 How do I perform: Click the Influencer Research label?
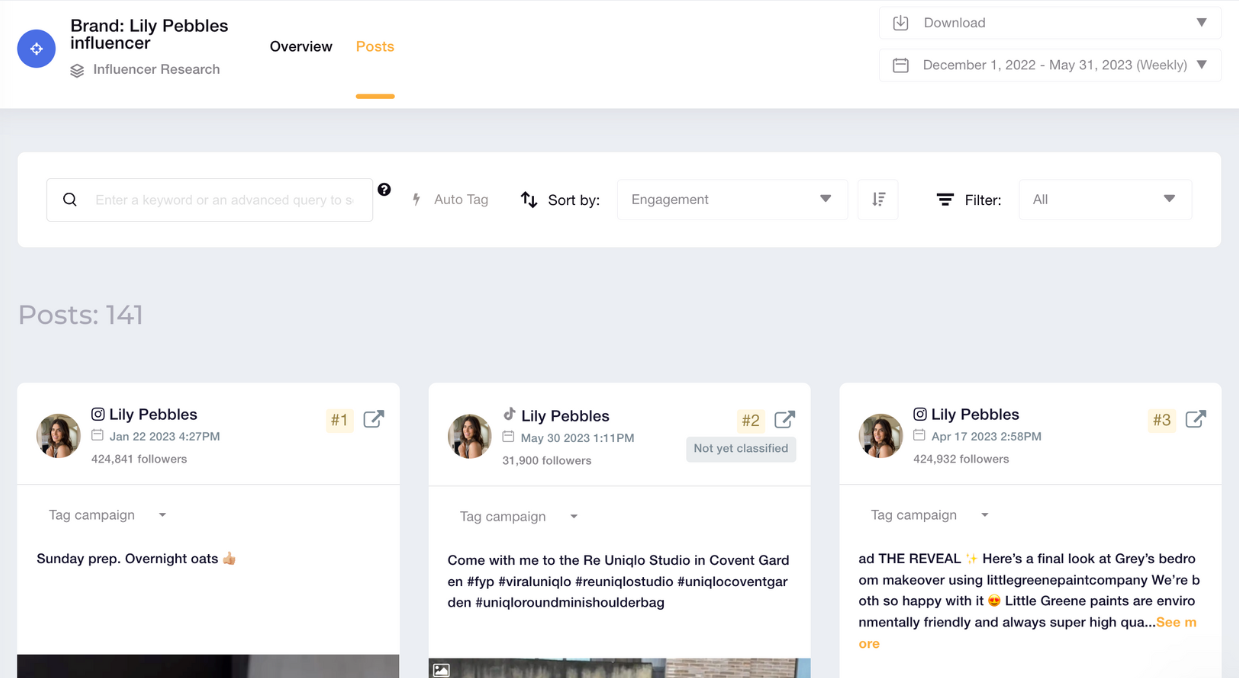(156, 70)
